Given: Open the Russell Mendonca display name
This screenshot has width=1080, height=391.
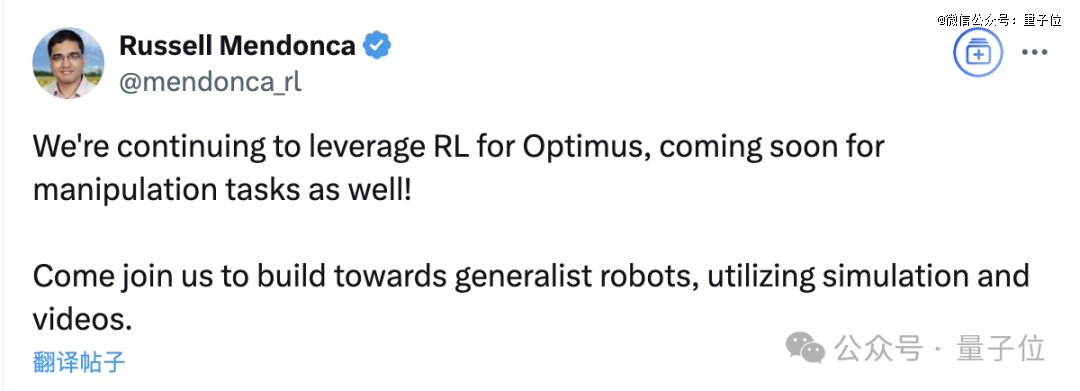Looking at the screenshot, I should tap(238, 46).
